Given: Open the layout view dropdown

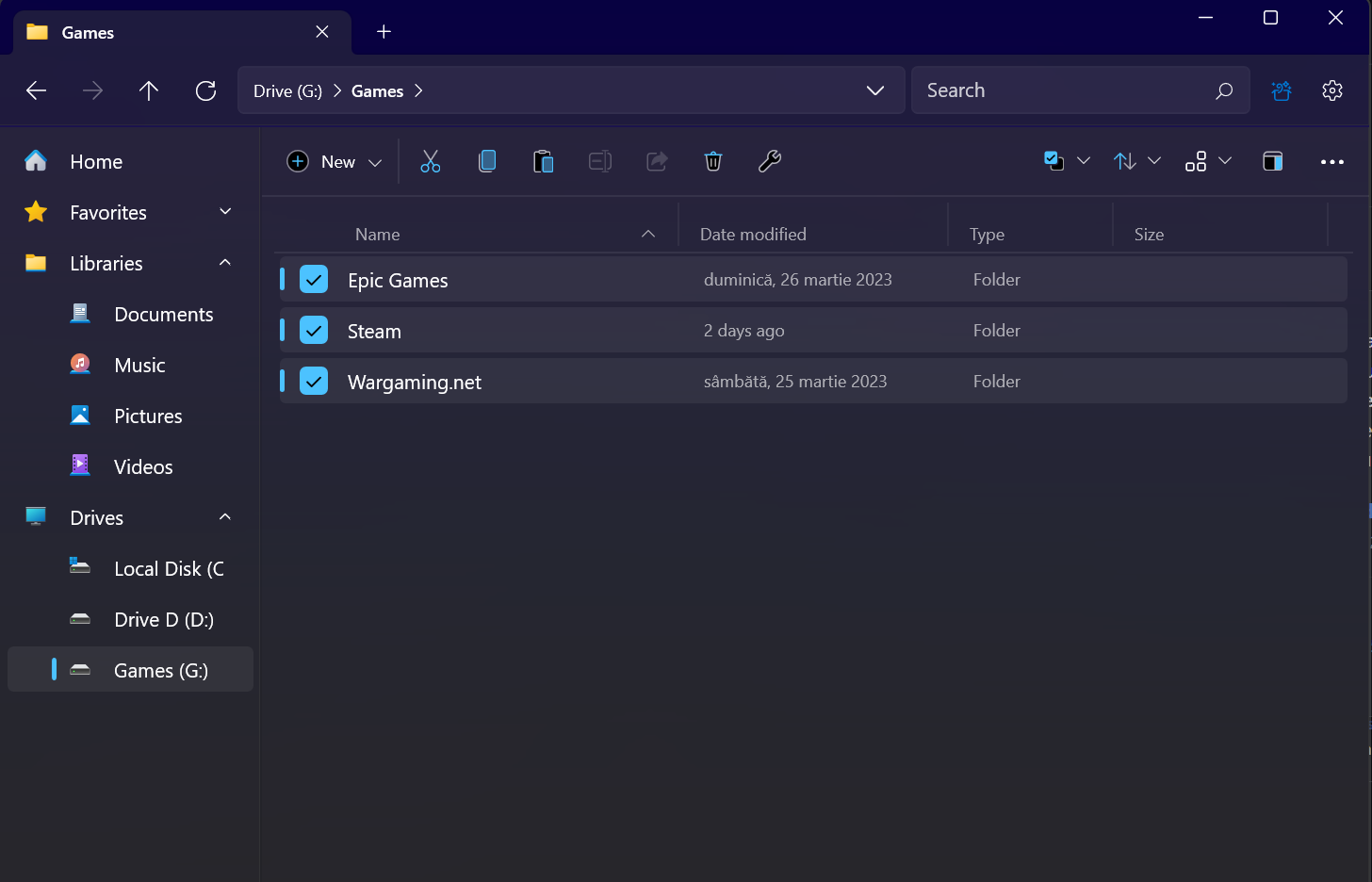Looking at the screenshot, I should pyautogui.click(x=1225, y=161).
